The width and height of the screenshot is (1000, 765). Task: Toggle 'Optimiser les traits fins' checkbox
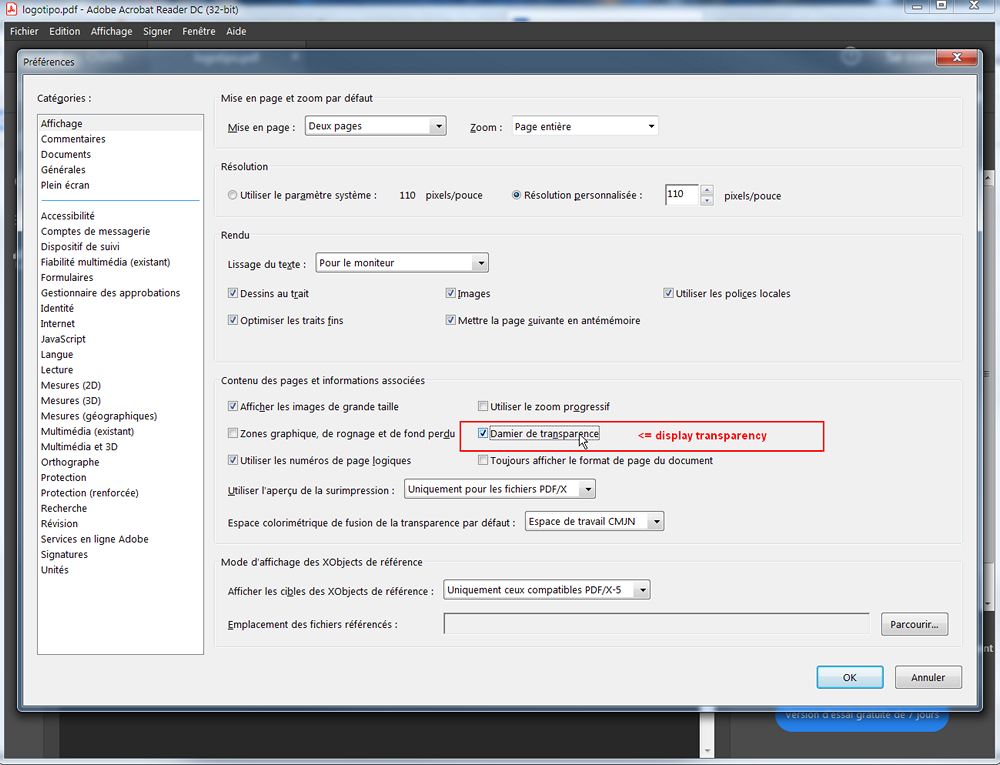click(x=233, y=320)
